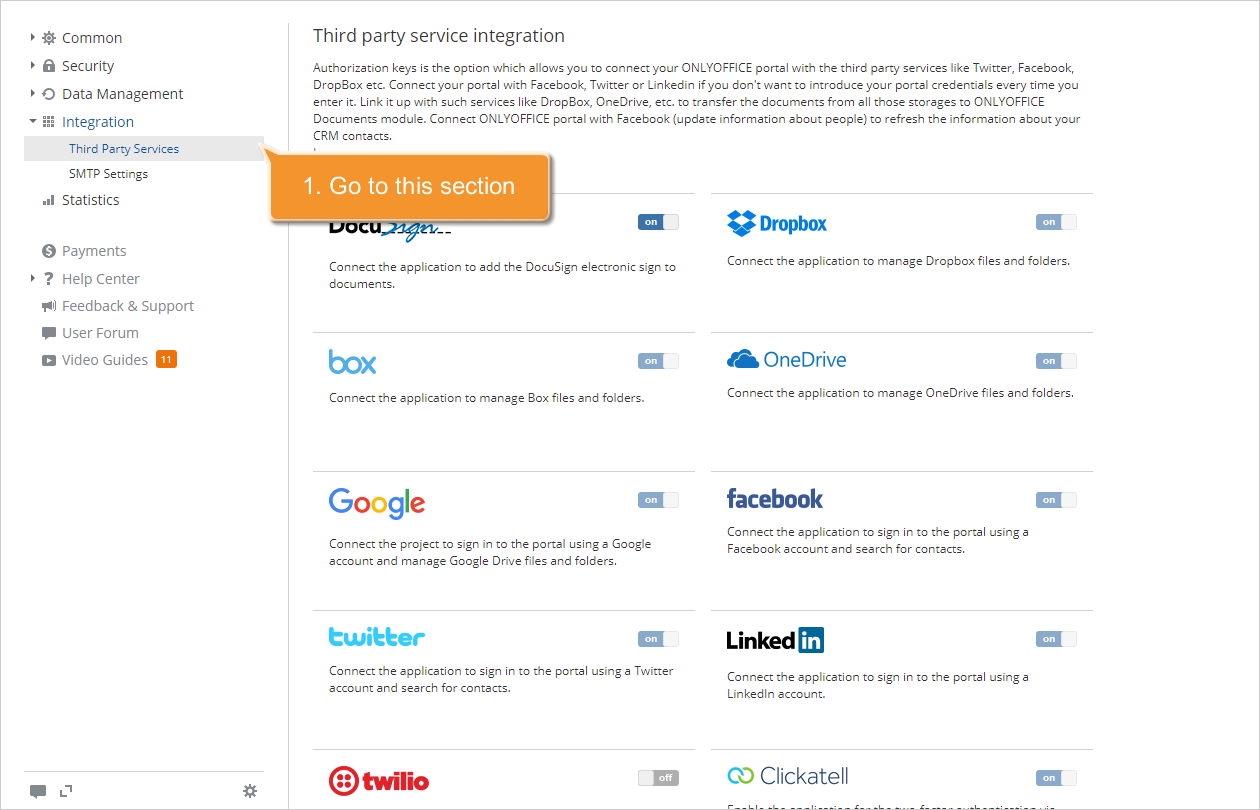
Task: Open Statistics in the sidebar
Action: coord(90,200)
